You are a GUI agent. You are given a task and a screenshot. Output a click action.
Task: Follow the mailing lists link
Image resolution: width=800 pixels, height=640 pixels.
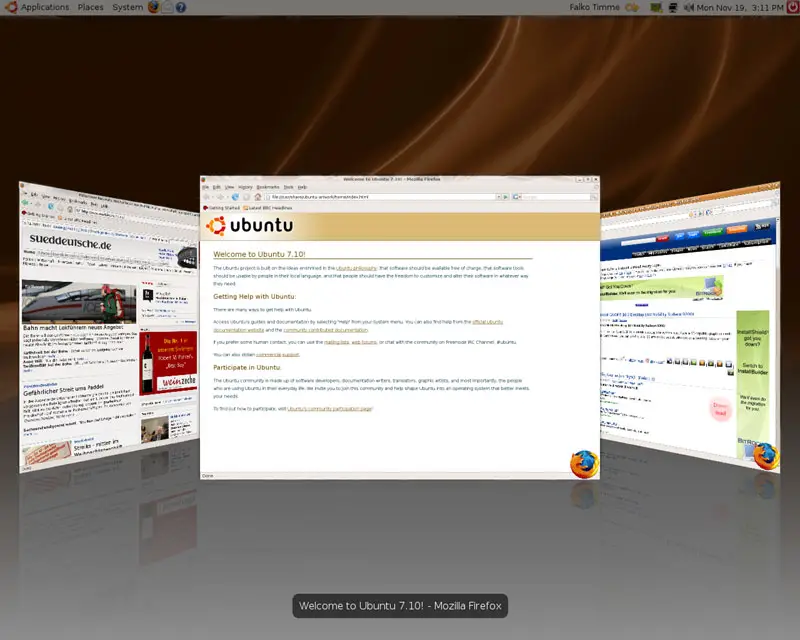point(336,342)
